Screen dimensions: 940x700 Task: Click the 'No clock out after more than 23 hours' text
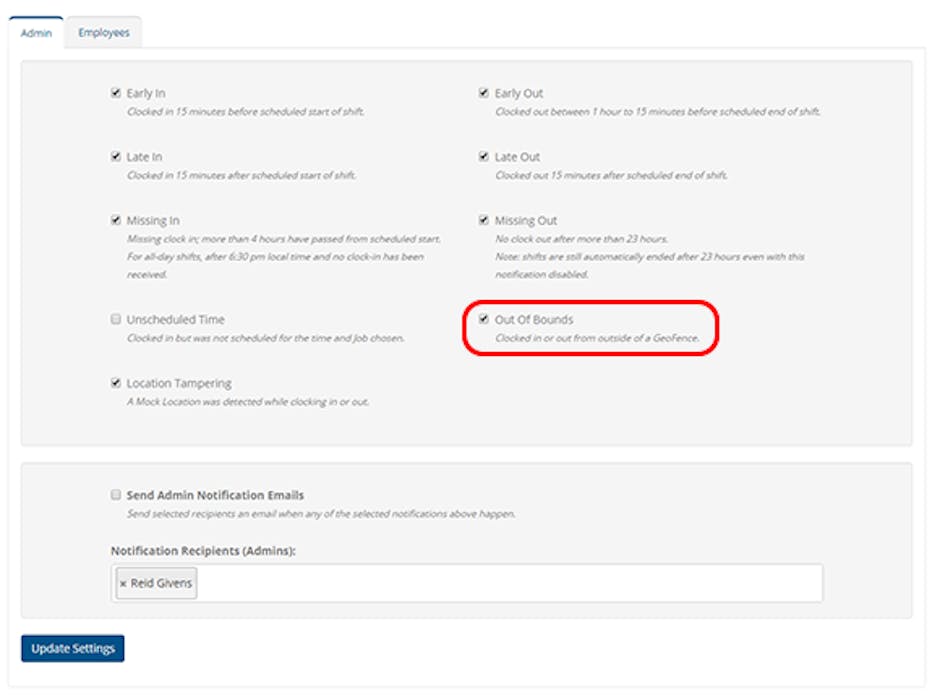582,239
